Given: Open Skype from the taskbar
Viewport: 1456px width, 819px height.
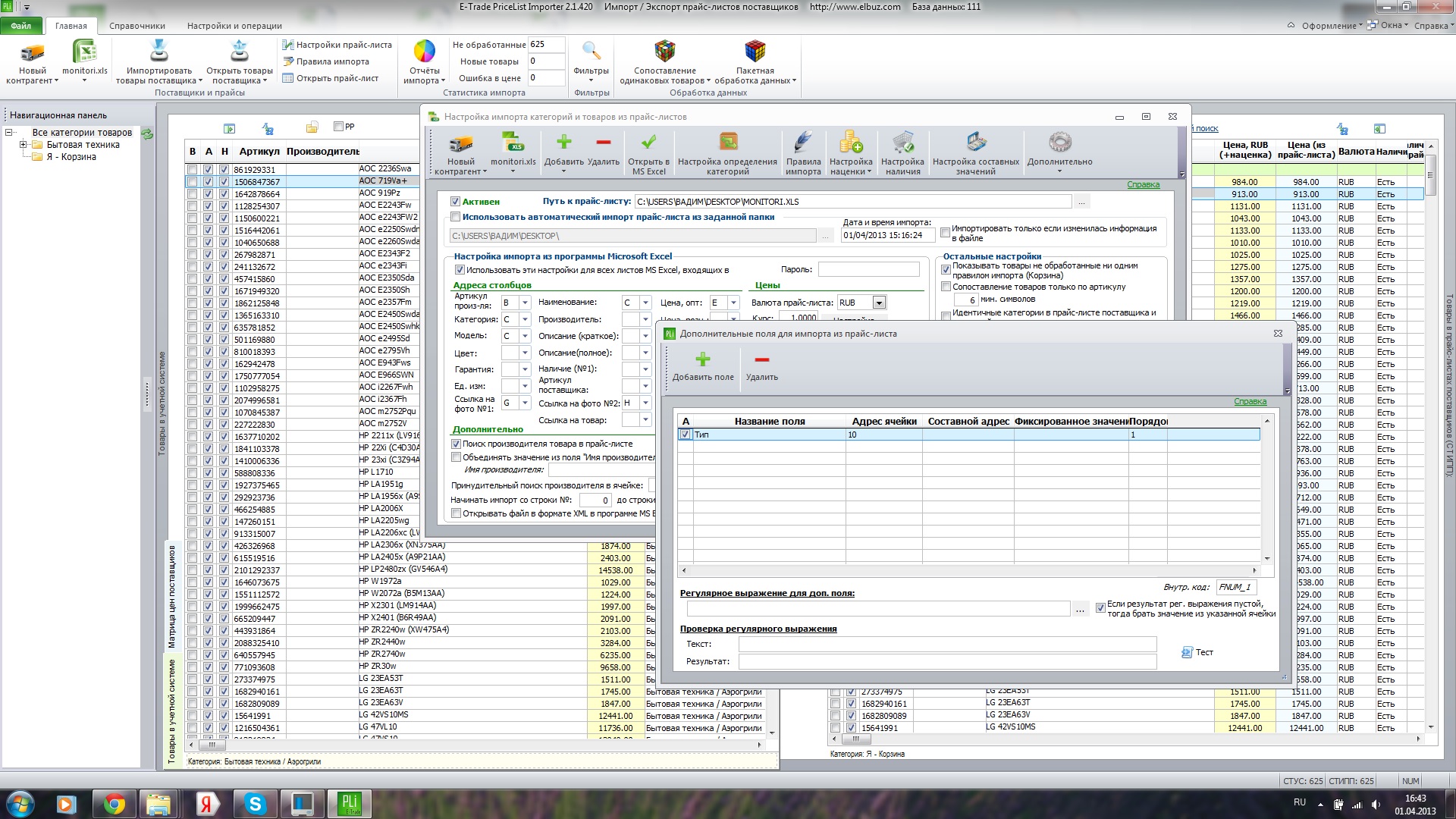Looking at the screenshot, I should pos(256,804).
